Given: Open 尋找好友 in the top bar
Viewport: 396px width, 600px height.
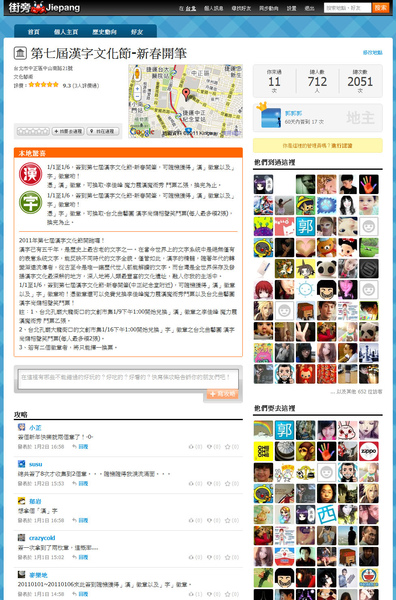Looking at the screenshot, I should (241, 8).
